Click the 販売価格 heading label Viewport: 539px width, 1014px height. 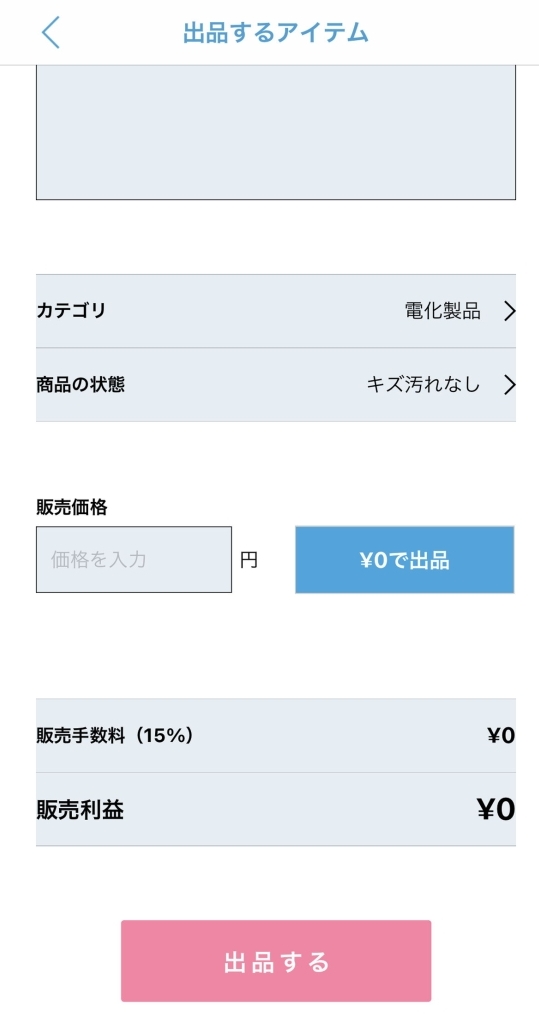click(72, 508)
